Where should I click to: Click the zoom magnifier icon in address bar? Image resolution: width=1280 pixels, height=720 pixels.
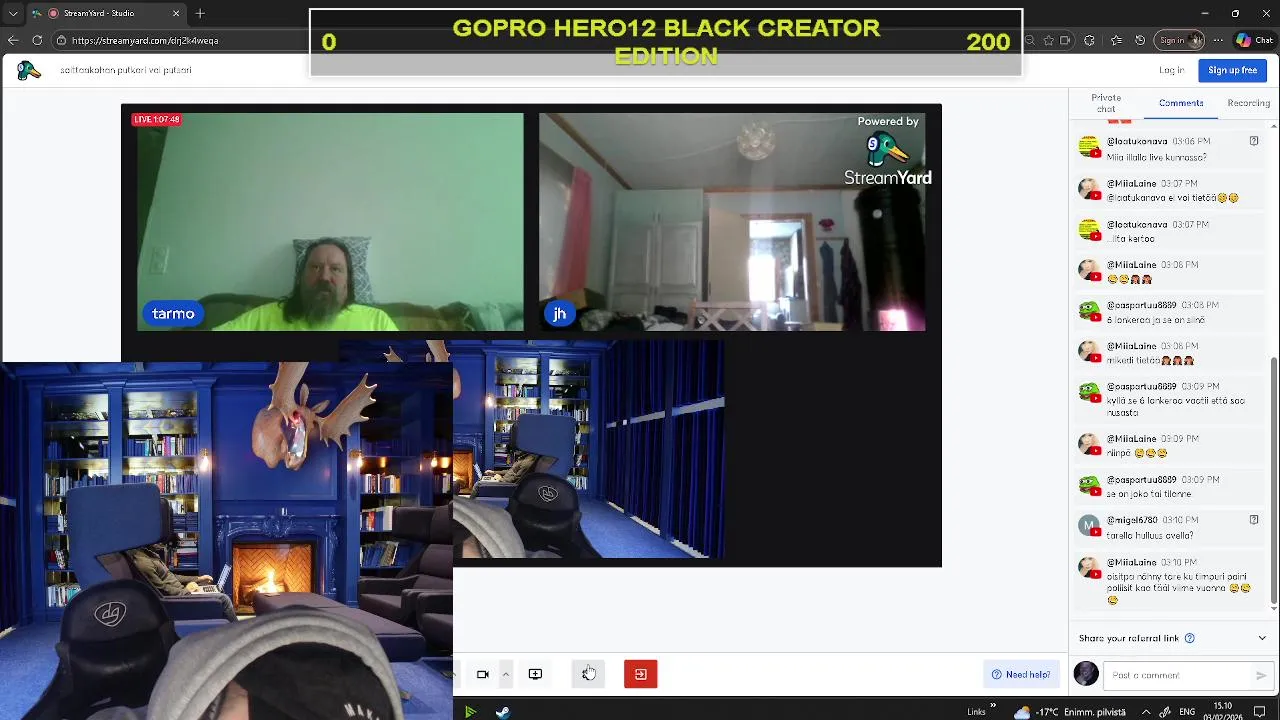pyautogui.click(x=1031, y=40)
